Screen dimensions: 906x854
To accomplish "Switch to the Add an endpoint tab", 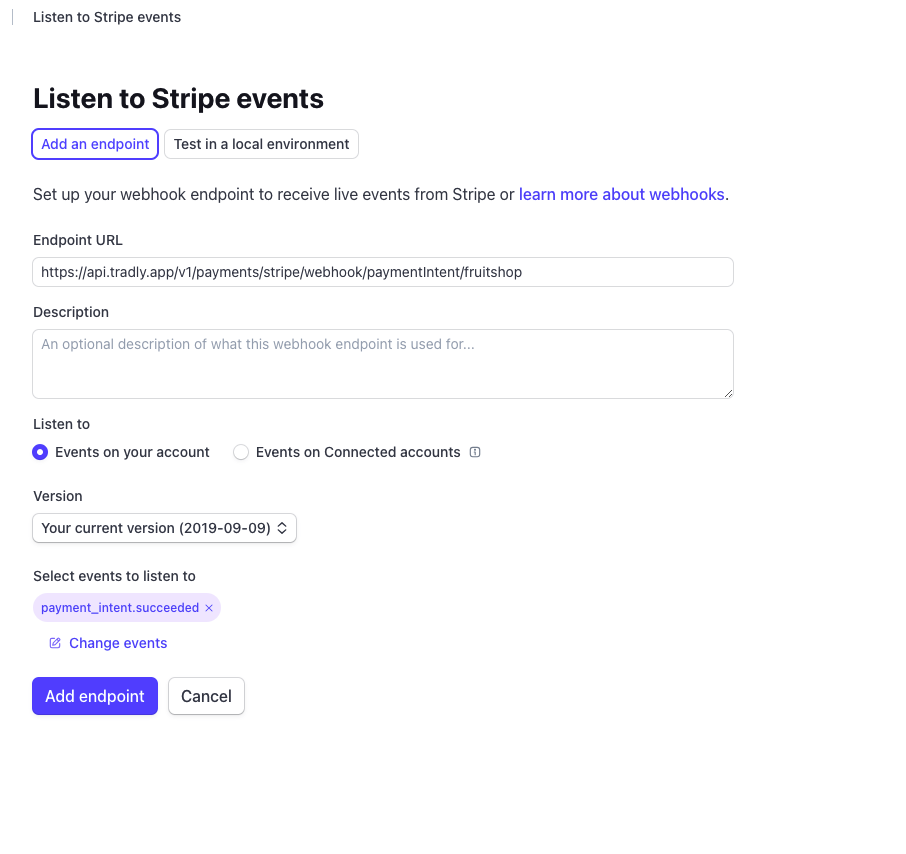I will point(95,144).
